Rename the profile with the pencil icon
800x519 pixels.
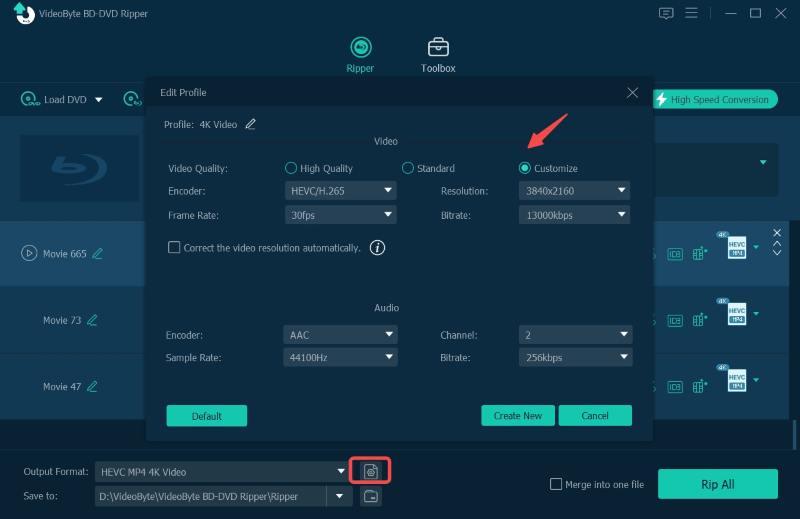pyautogui.click(x=250, y=124)
